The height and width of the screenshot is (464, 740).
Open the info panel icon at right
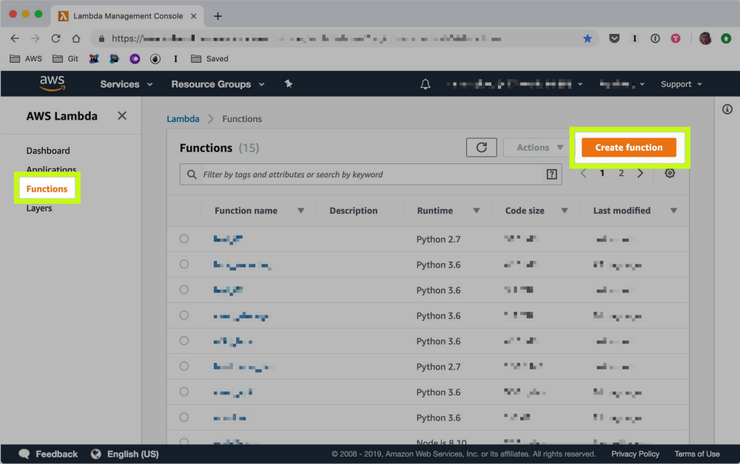coord(727,109)
